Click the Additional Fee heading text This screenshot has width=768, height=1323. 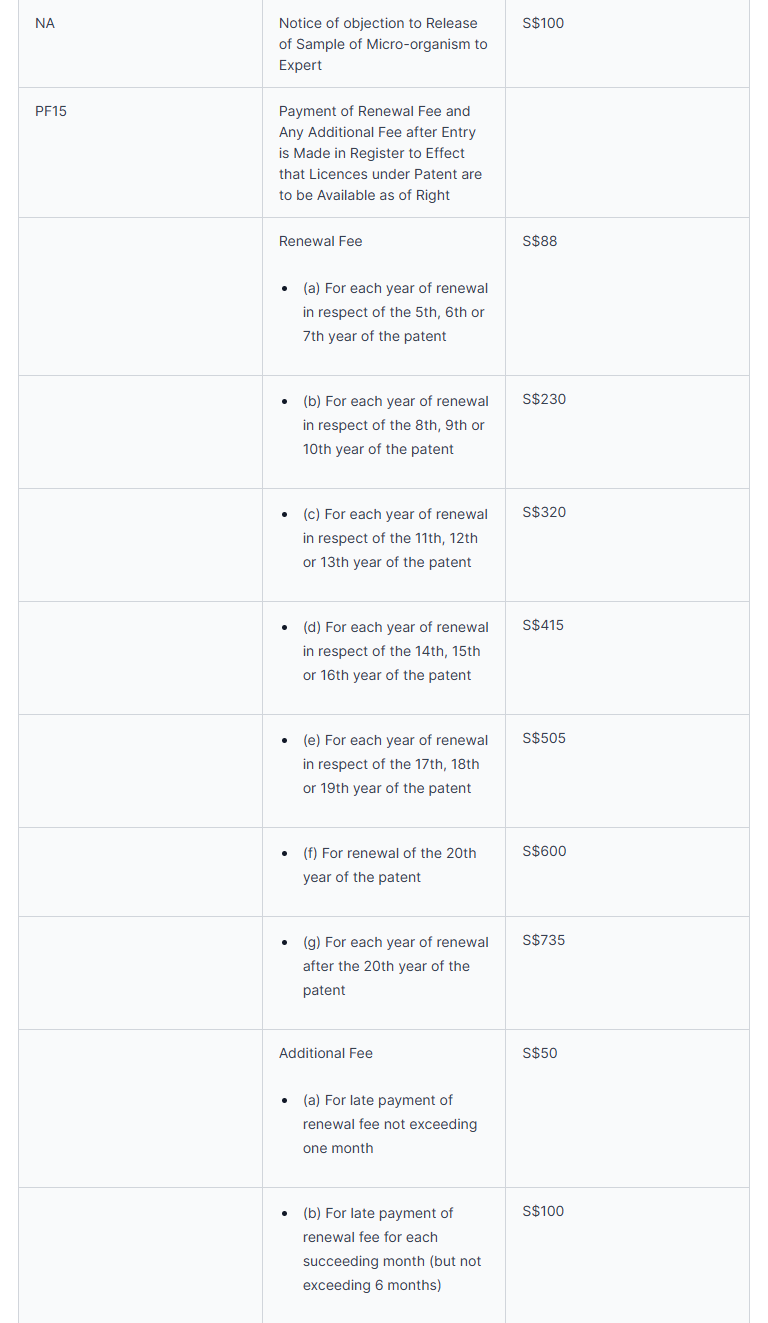click(x=326, y=1053)
